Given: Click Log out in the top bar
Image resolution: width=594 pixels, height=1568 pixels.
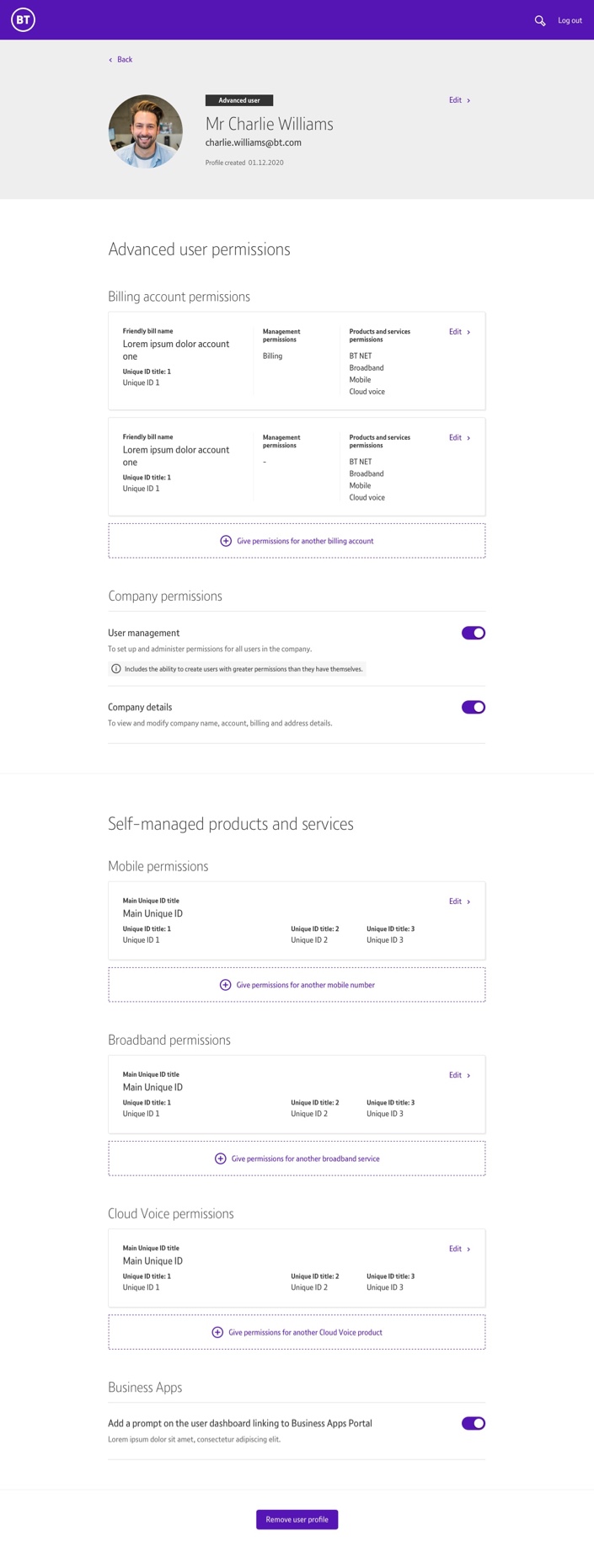Looking at the screenshot, I should pyautogui.click(x=570, y=20).
